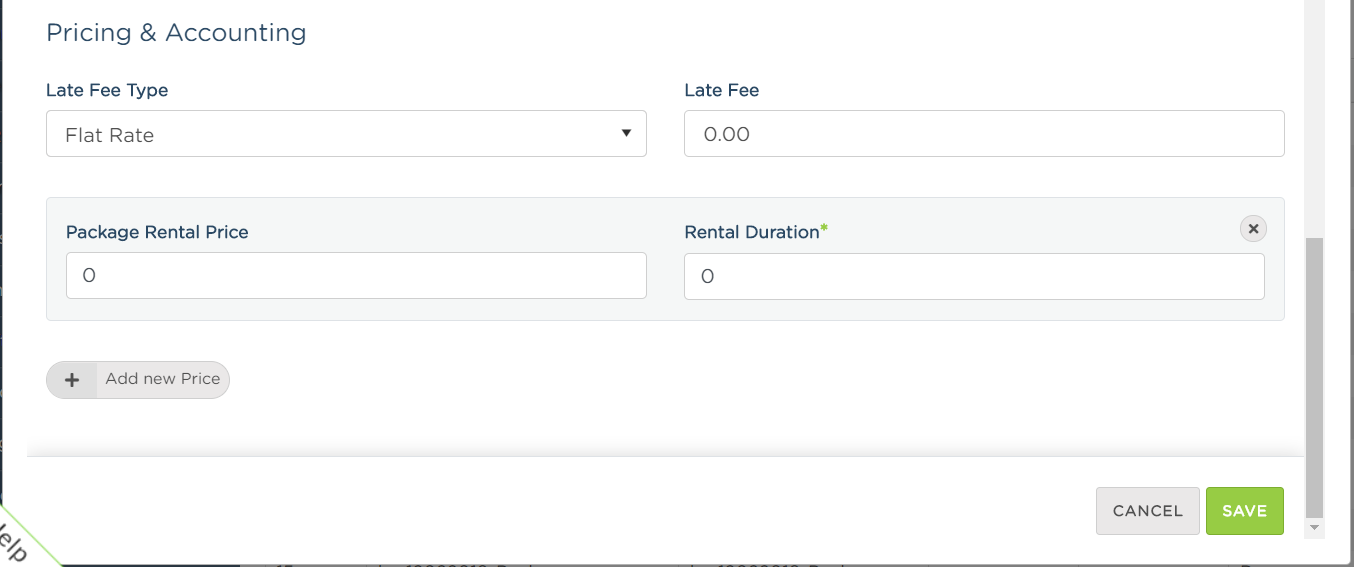Click the Late Fee field label

pos(722,90)
